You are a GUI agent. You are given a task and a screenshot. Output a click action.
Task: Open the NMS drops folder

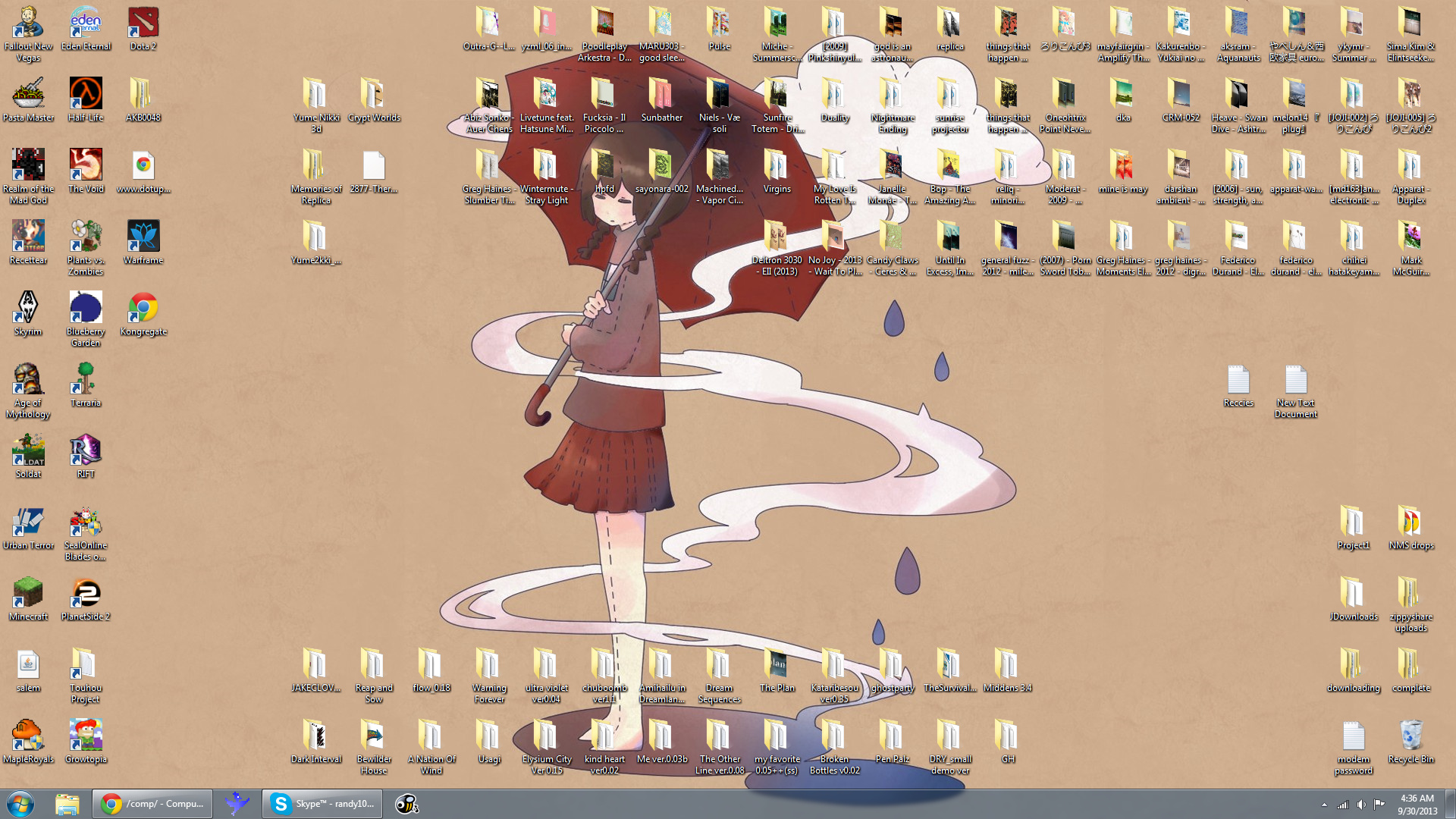[1411, 528]
